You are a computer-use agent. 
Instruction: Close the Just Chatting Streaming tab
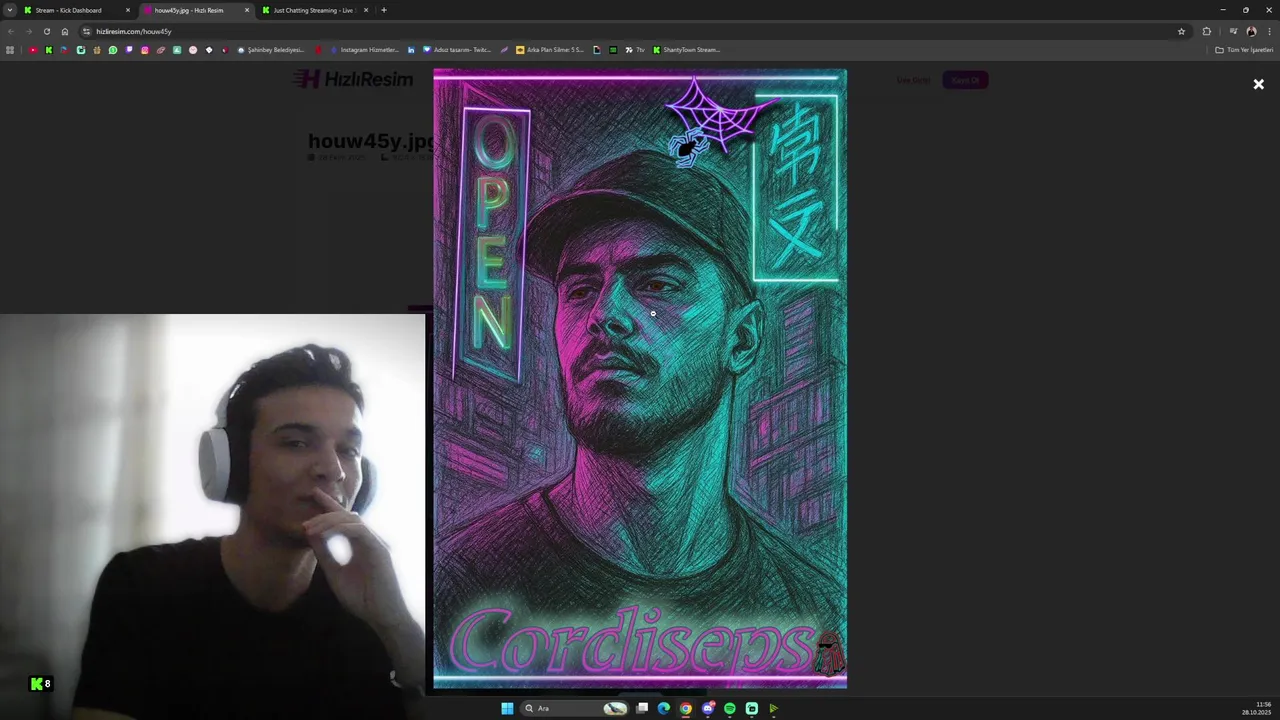[366, 10]
